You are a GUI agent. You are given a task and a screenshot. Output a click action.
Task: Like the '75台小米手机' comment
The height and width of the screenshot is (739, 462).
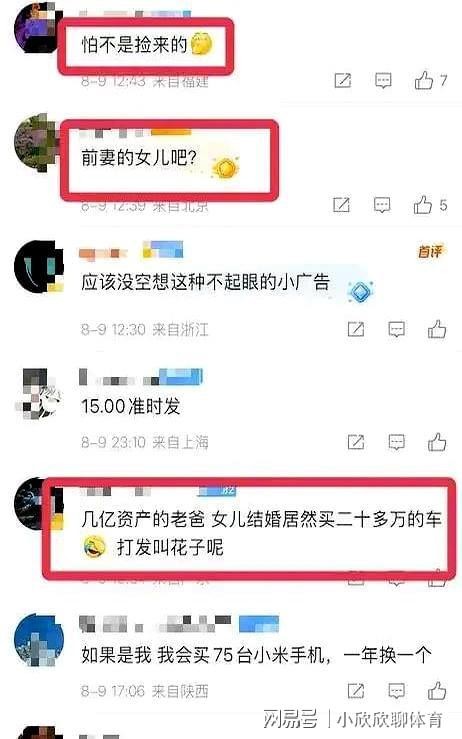click(x=437, y=691)
